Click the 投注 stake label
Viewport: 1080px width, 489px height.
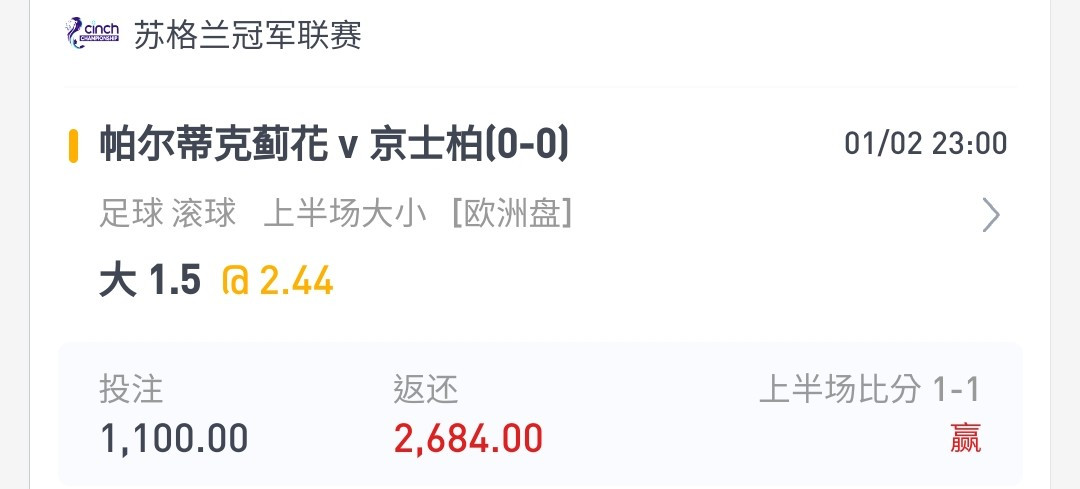(x=132, y=389)
